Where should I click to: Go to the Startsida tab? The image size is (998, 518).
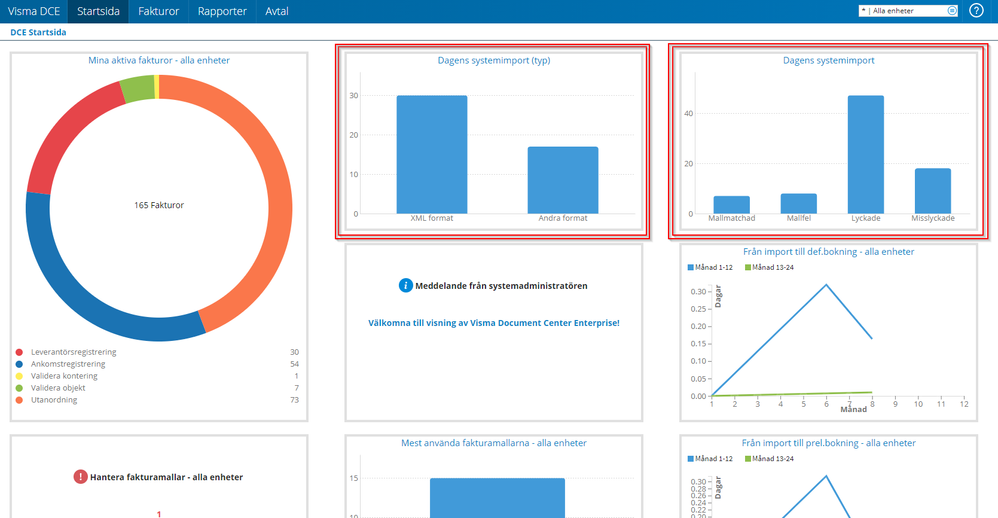[98, 11]
